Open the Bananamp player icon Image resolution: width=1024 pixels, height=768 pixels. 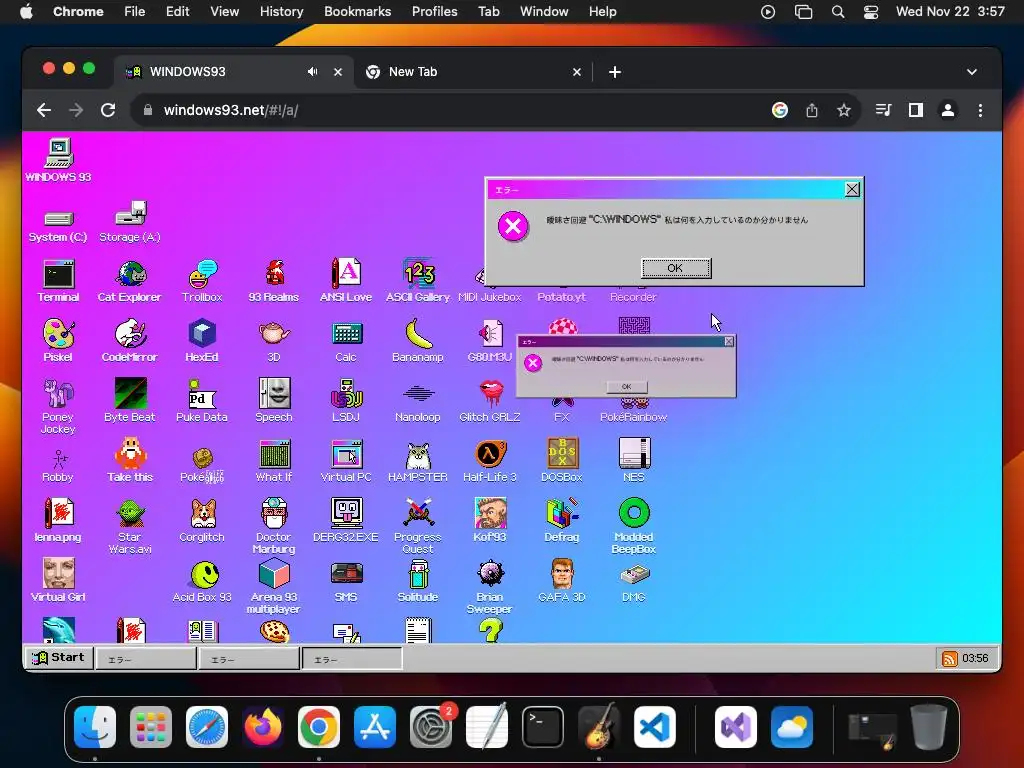tap(418, 341)
